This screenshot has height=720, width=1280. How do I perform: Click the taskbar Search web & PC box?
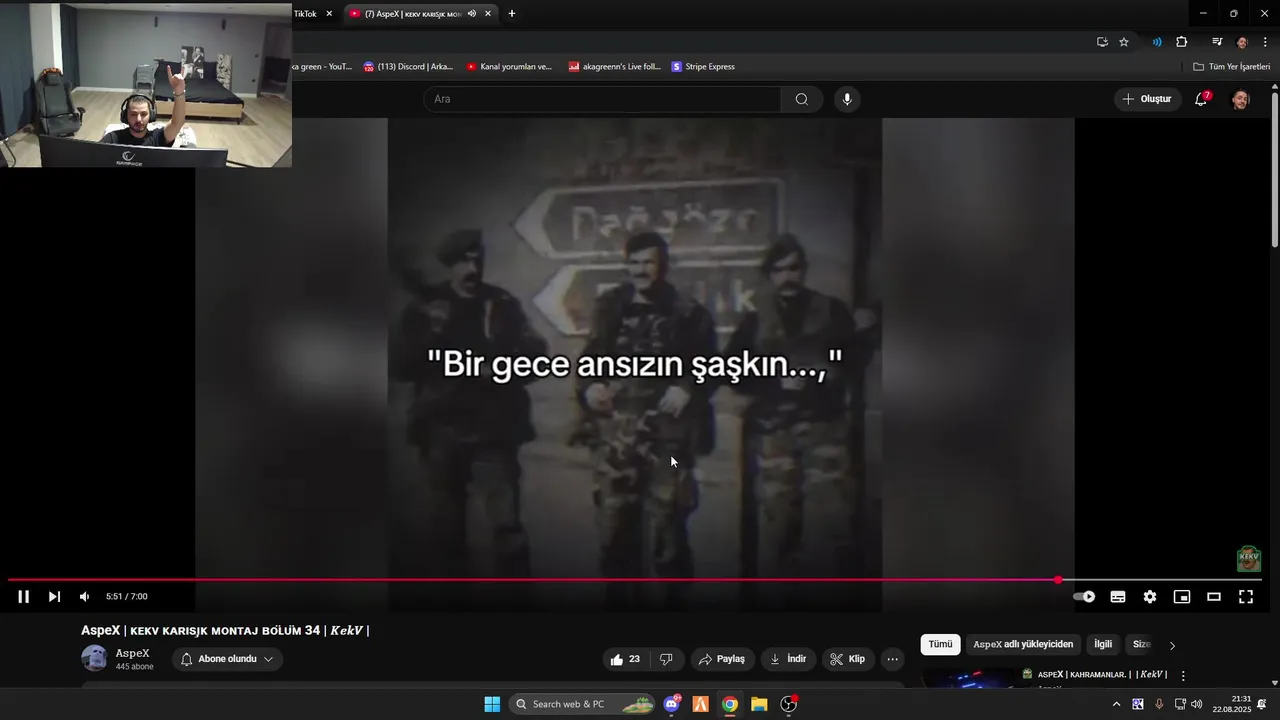click(x=582, y=704)
